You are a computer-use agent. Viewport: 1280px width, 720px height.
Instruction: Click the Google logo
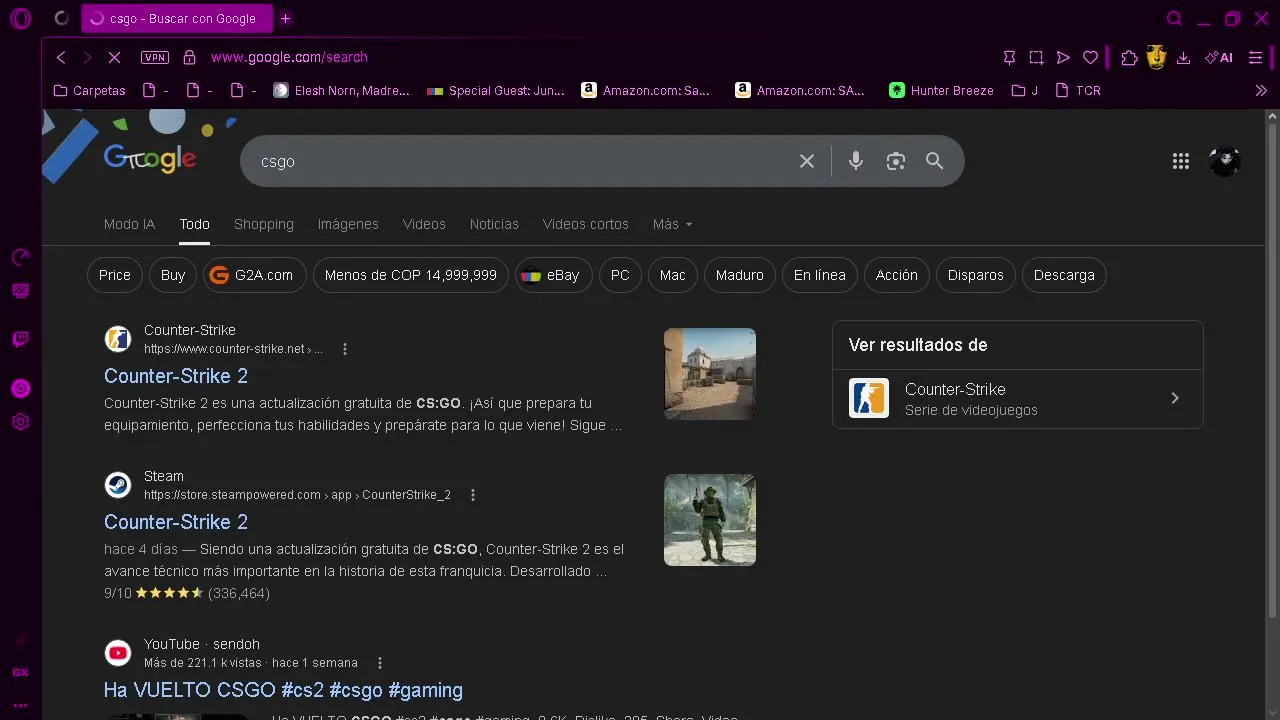pyautogui.click(x=150, y=158)
